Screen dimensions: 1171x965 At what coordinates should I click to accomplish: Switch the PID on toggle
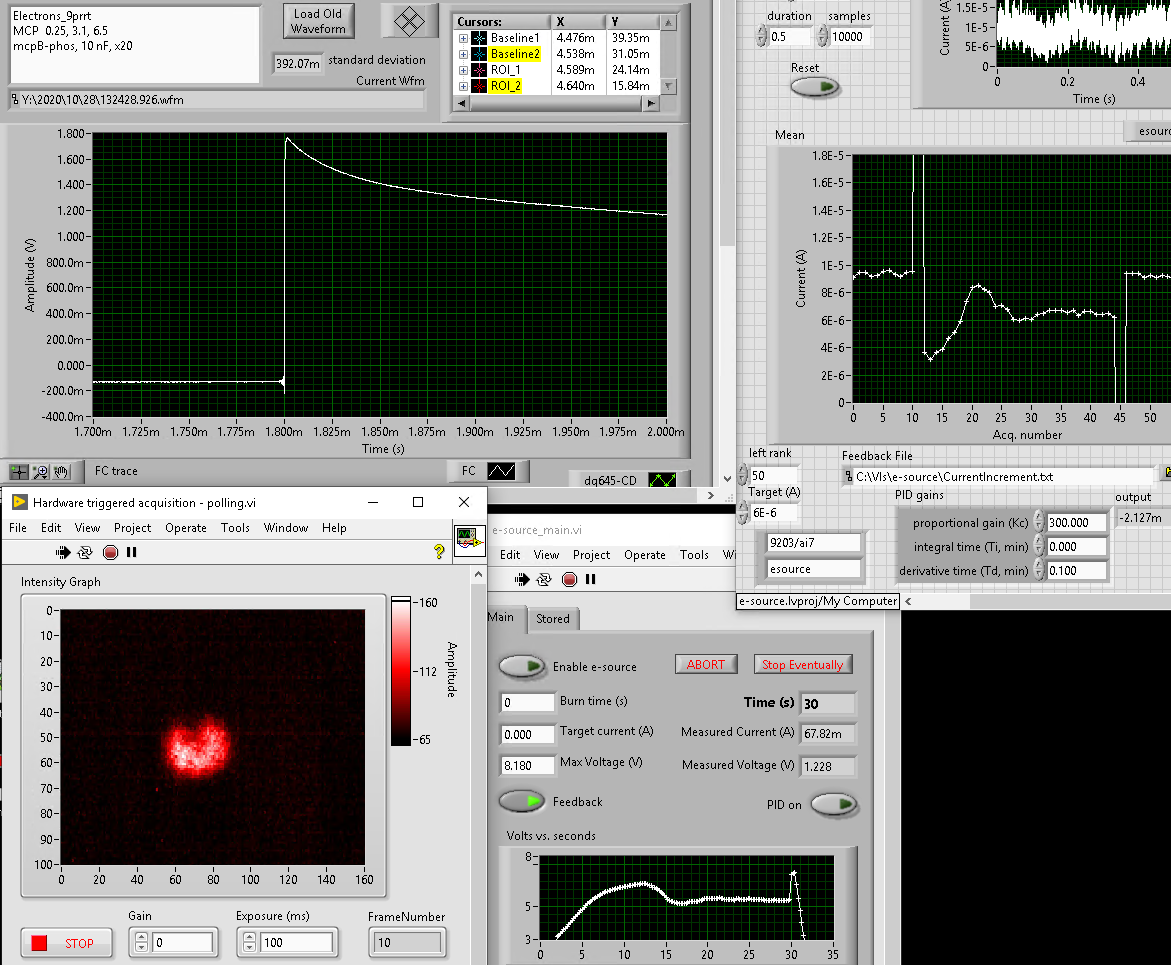tap(834, 804)
